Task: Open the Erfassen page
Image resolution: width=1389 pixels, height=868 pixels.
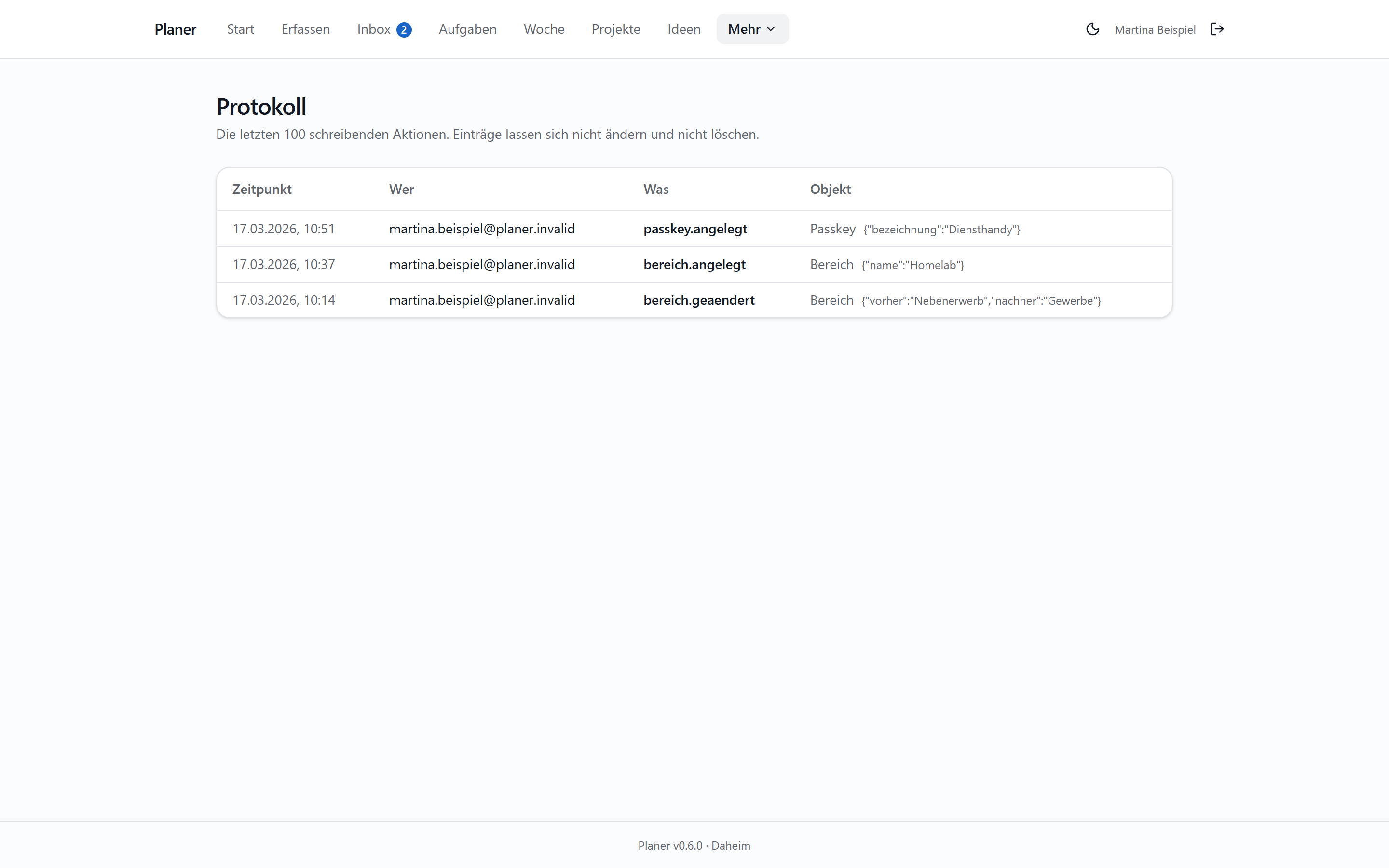Action: [x=305, y=29]
